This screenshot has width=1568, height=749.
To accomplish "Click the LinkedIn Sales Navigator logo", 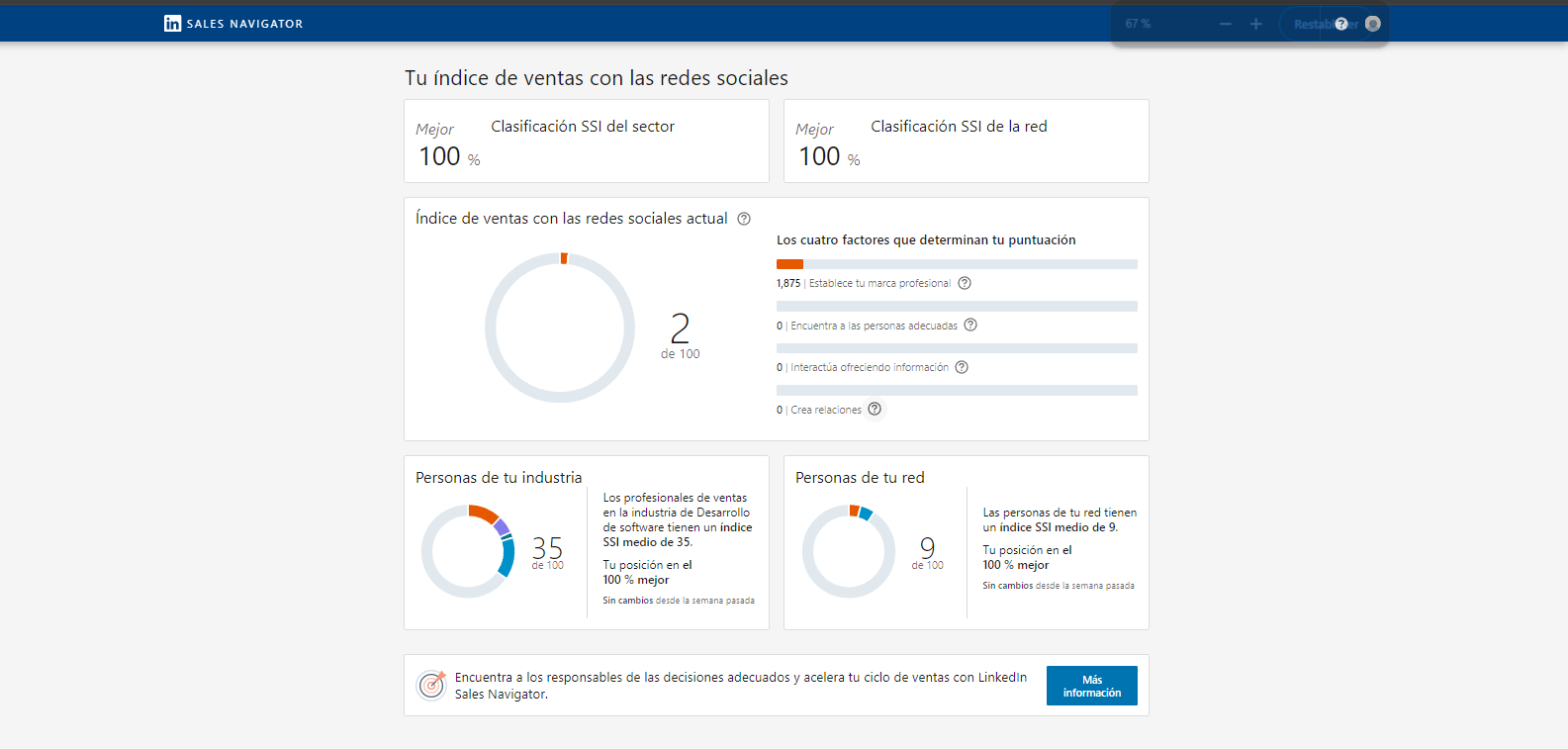I will (233, 24).
